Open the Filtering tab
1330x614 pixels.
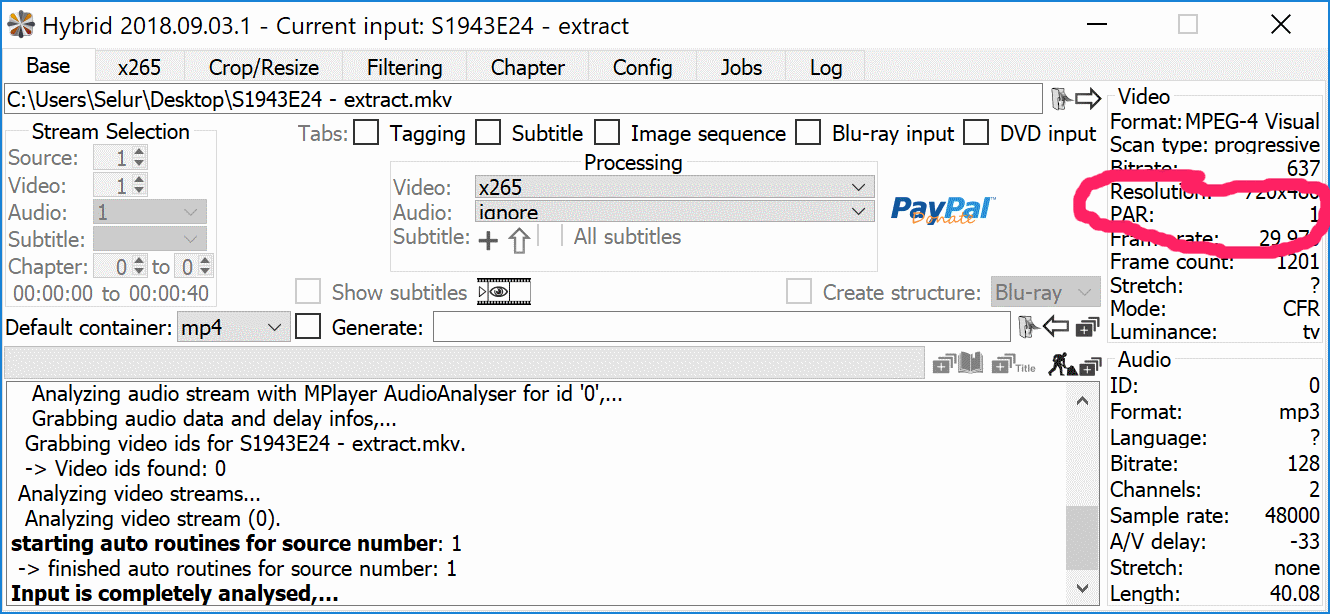404,68
